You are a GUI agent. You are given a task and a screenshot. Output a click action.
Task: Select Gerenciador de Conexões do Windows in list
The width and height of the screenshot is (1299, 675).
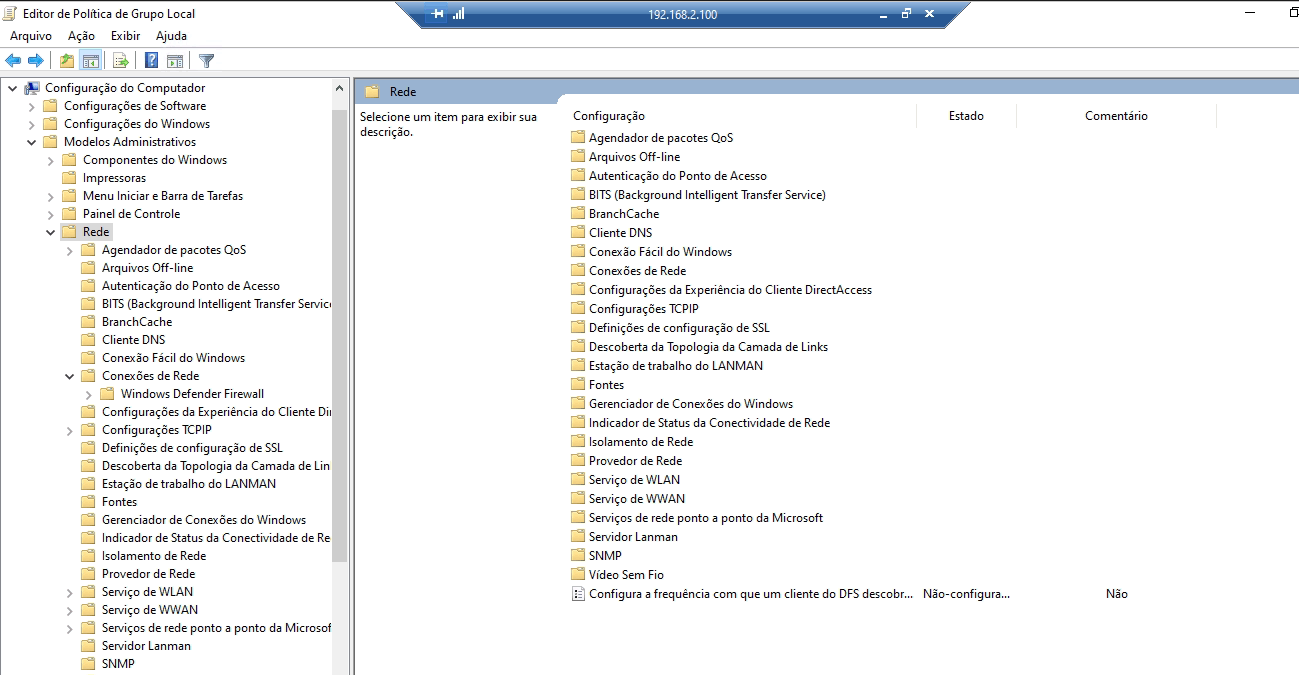tap(682, 404)
